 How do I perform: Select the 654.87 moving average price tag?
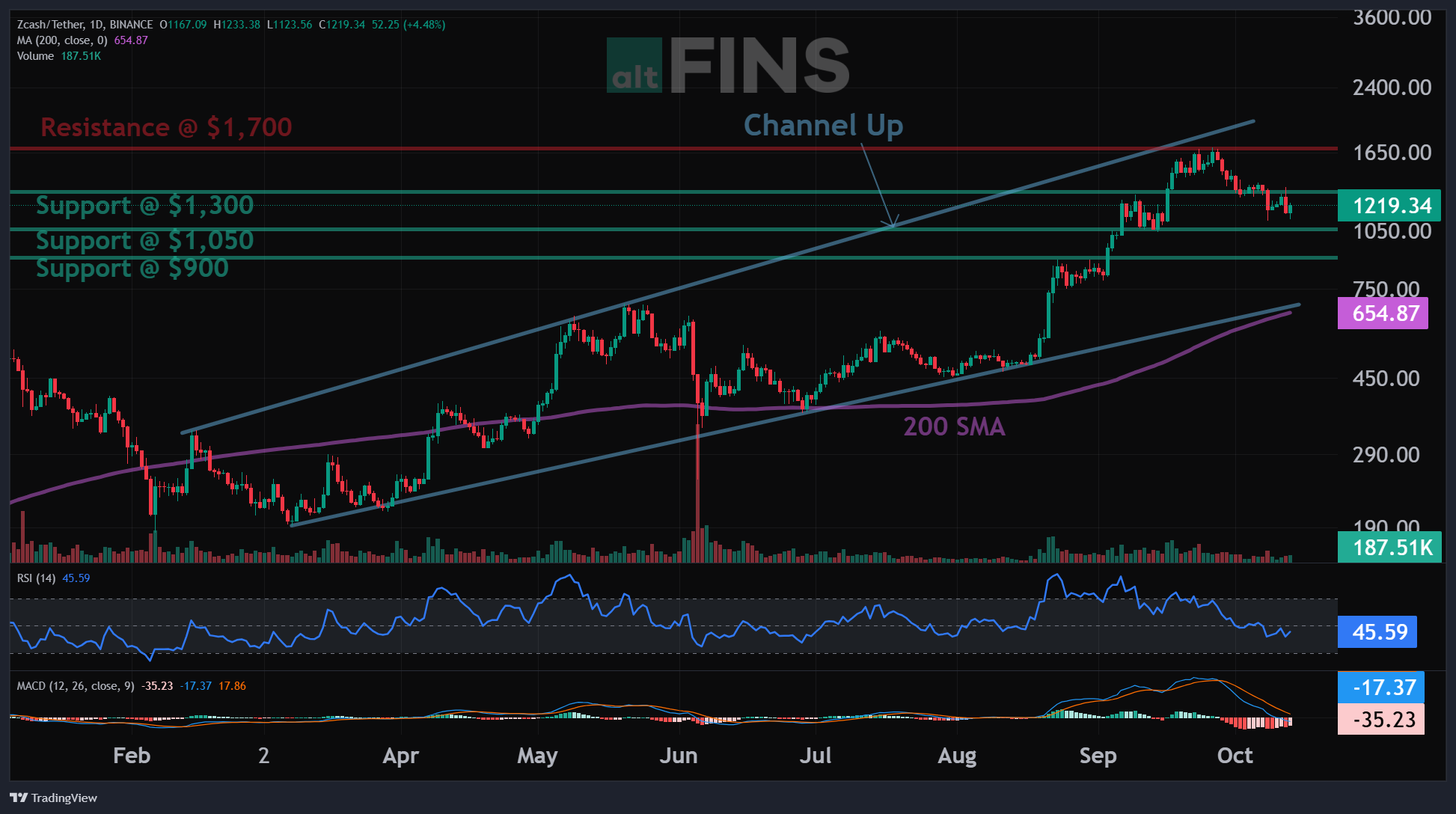pyautogui.click(x=1383, y=313)
